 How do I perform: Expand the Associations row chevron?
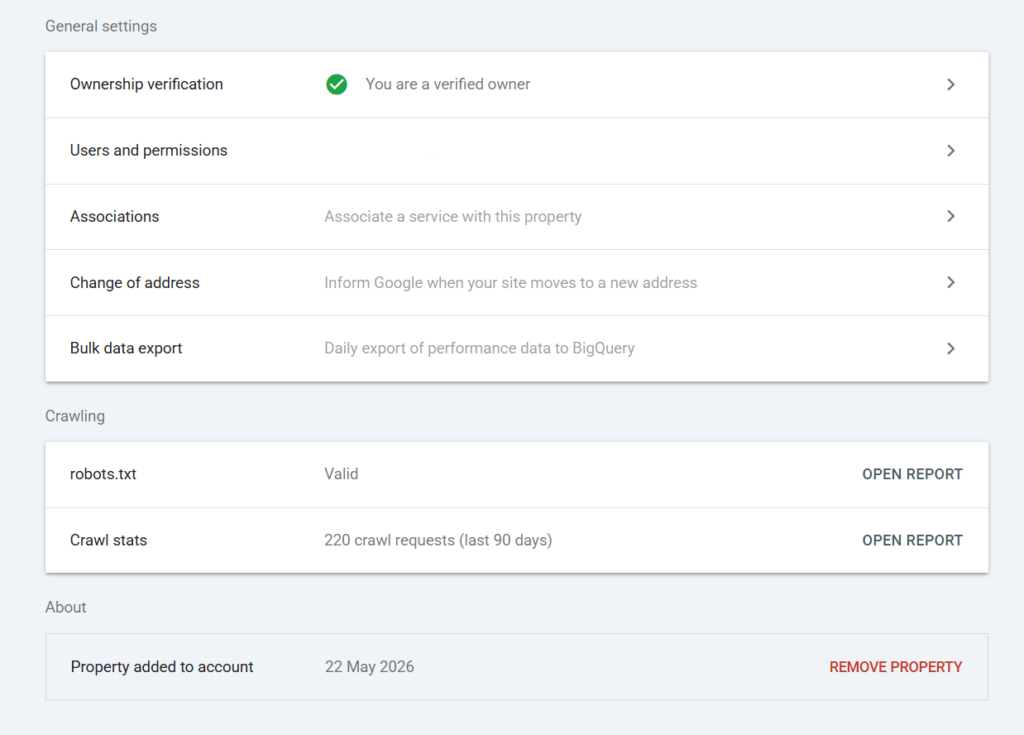[951, 216]
